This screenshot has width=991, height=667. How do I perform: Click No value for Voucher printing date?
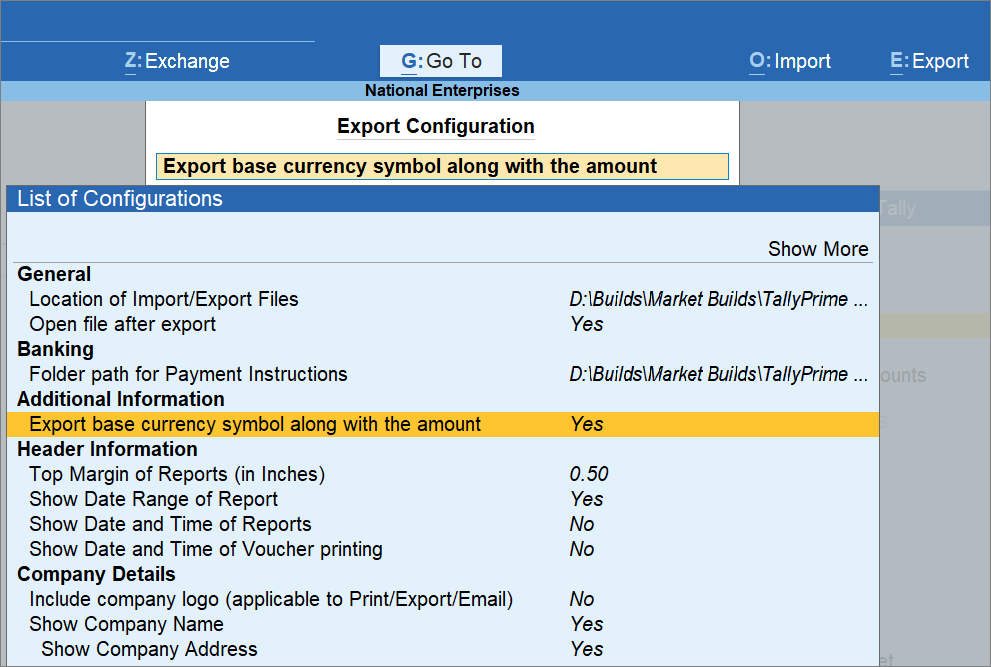[581, 549]
